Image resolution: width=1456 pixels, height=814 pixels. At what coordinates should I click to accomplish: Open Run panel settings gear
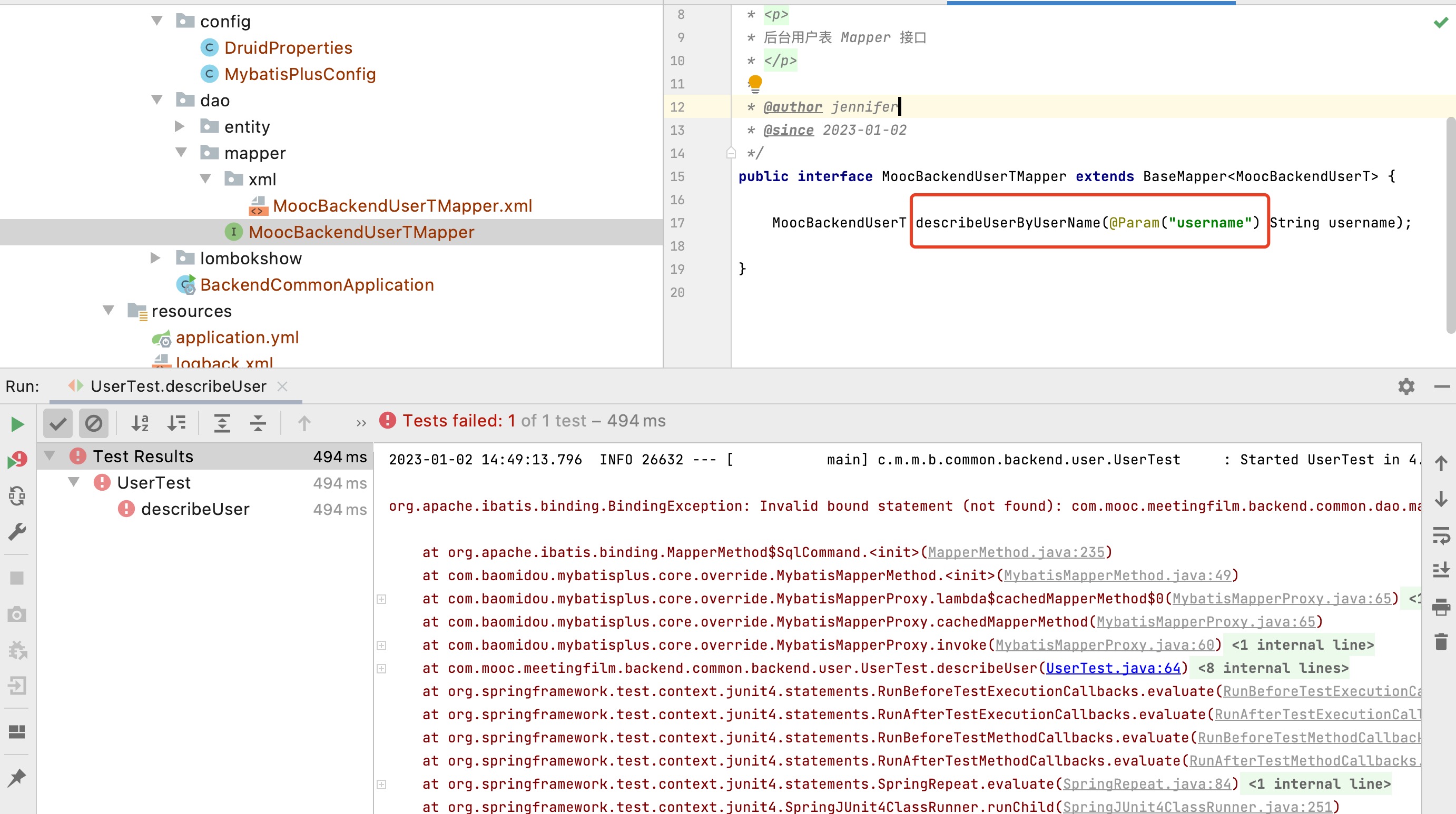click(1406, 386)
